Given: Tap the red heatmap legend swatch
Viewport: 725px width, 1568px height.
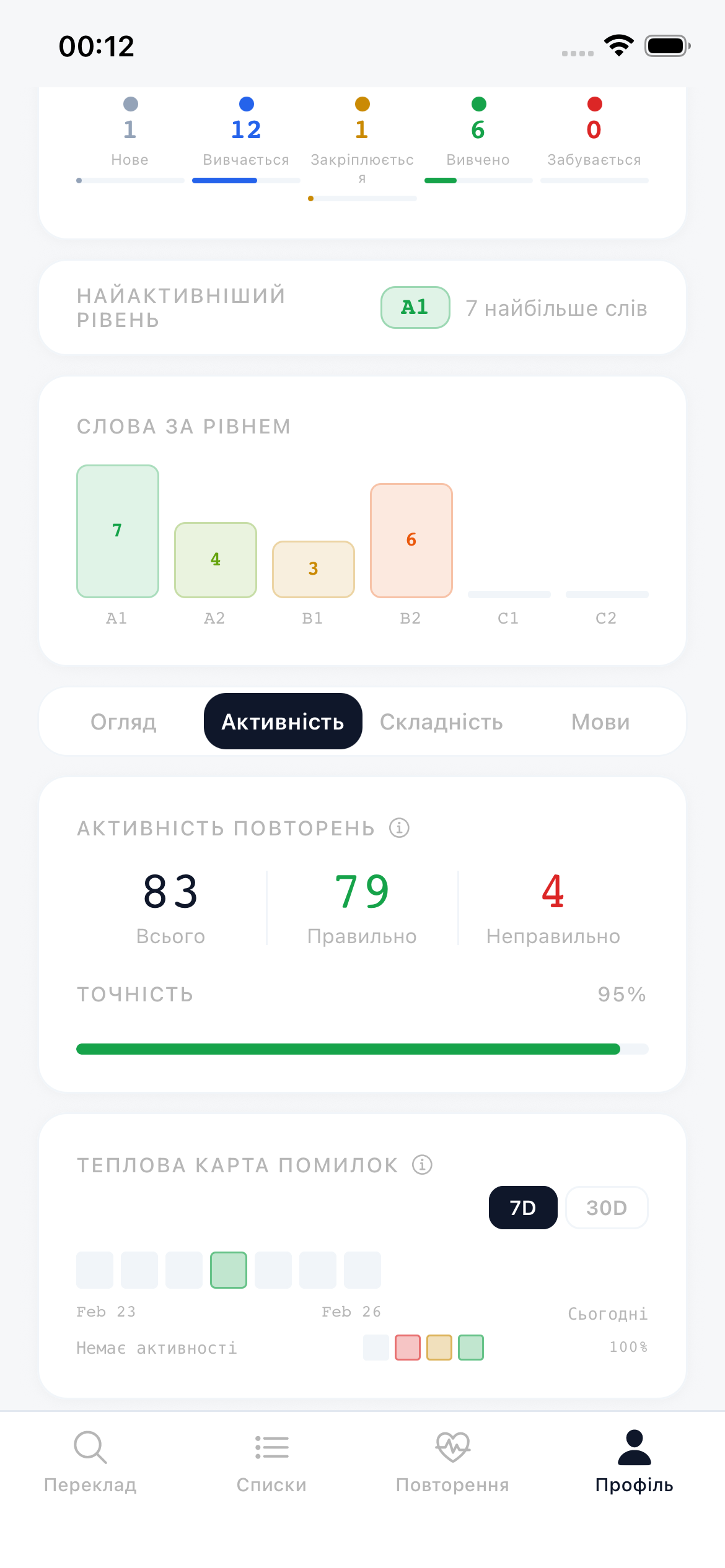Looking at the screenshot, I should [408, 1348].
